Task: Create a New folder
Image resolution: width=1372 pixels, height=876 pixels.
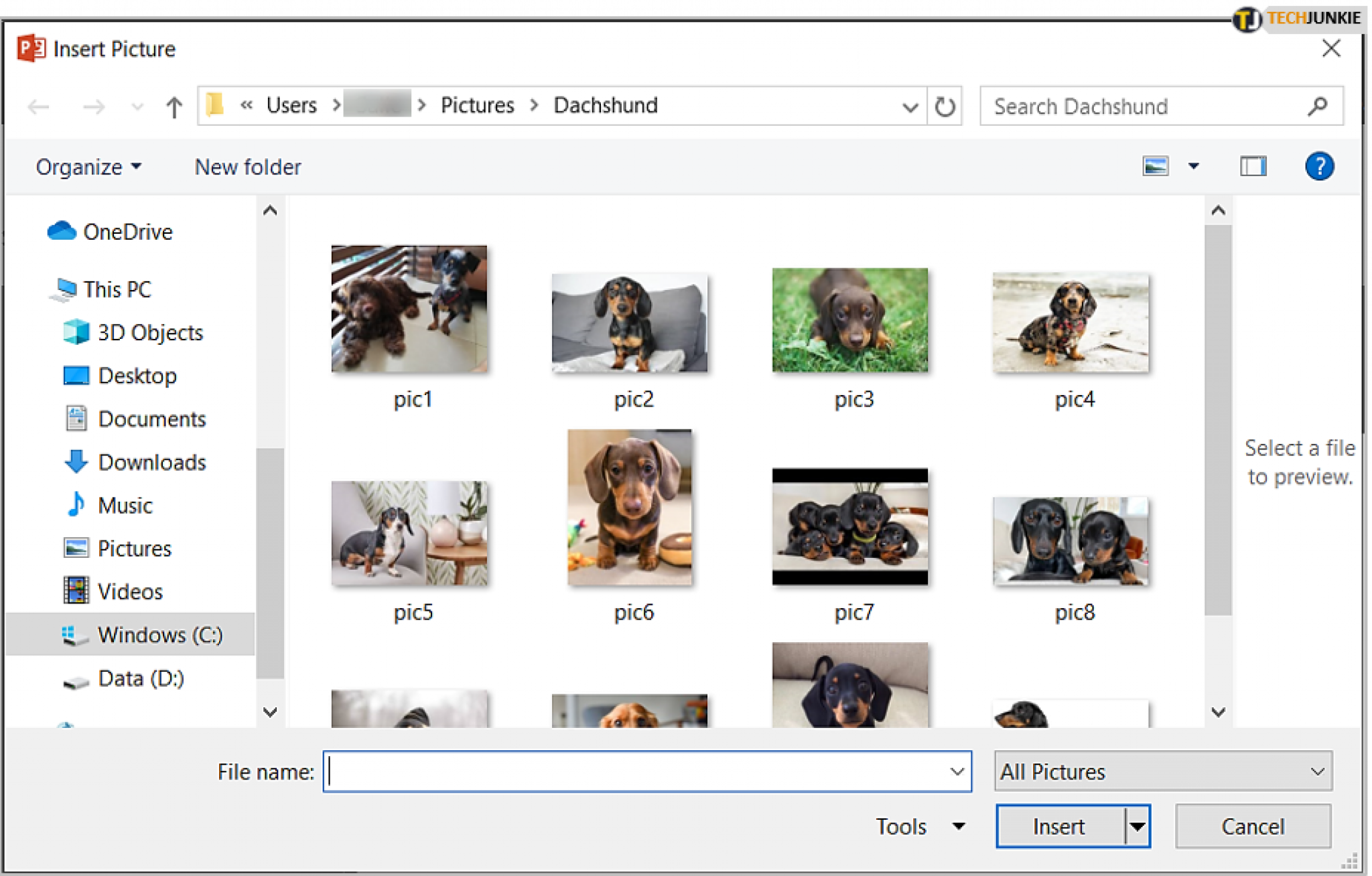Action: 247,166
